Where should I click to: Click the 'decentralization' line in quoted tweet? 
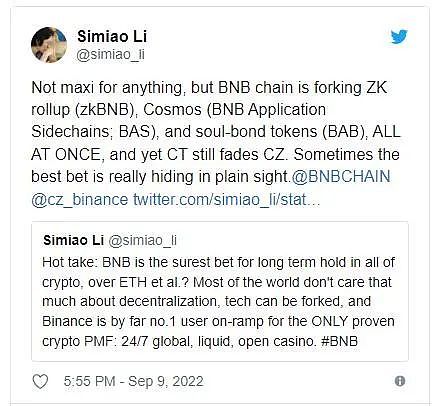[206, 301]
